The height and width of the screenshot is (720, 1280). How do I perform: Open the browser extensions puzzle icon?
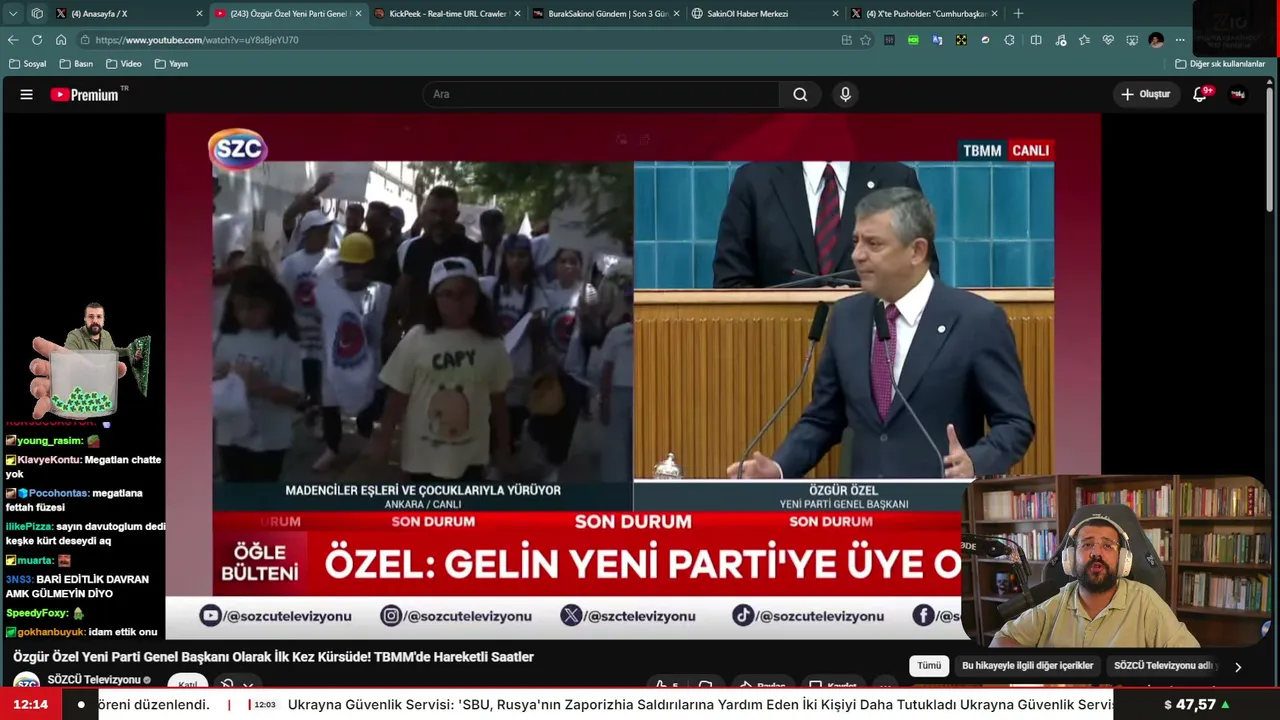[1009, 40]
